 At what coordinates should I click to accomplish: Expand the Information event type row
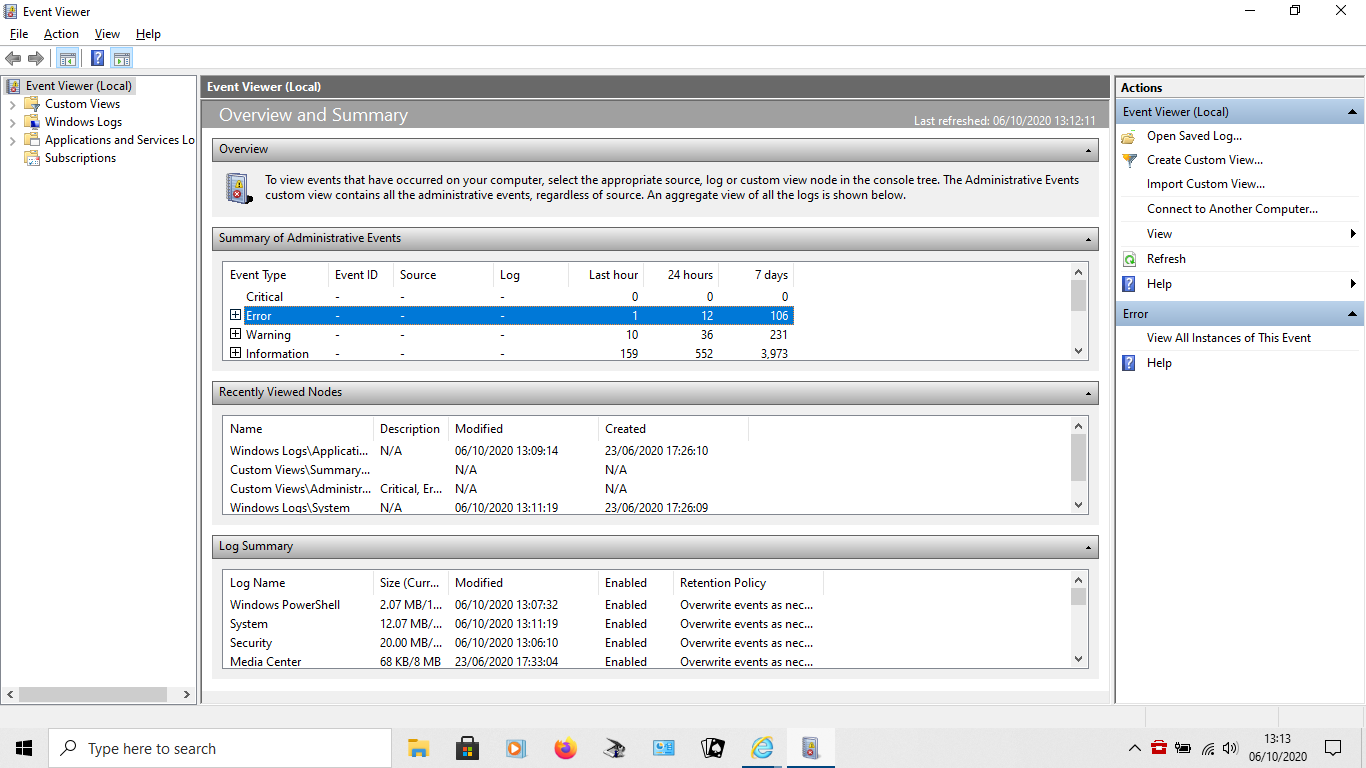(235, 353)
